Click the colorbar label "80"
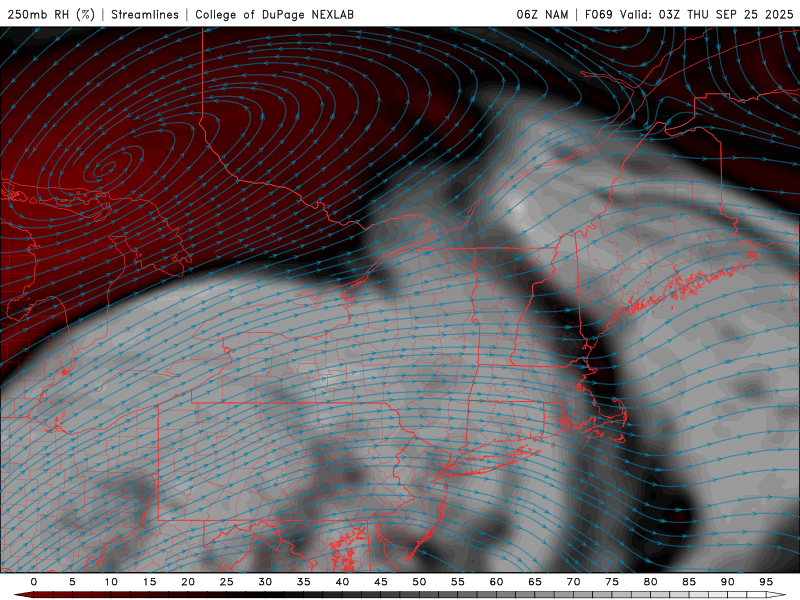This screenshot has width=800, height=600. coord(651,582)
